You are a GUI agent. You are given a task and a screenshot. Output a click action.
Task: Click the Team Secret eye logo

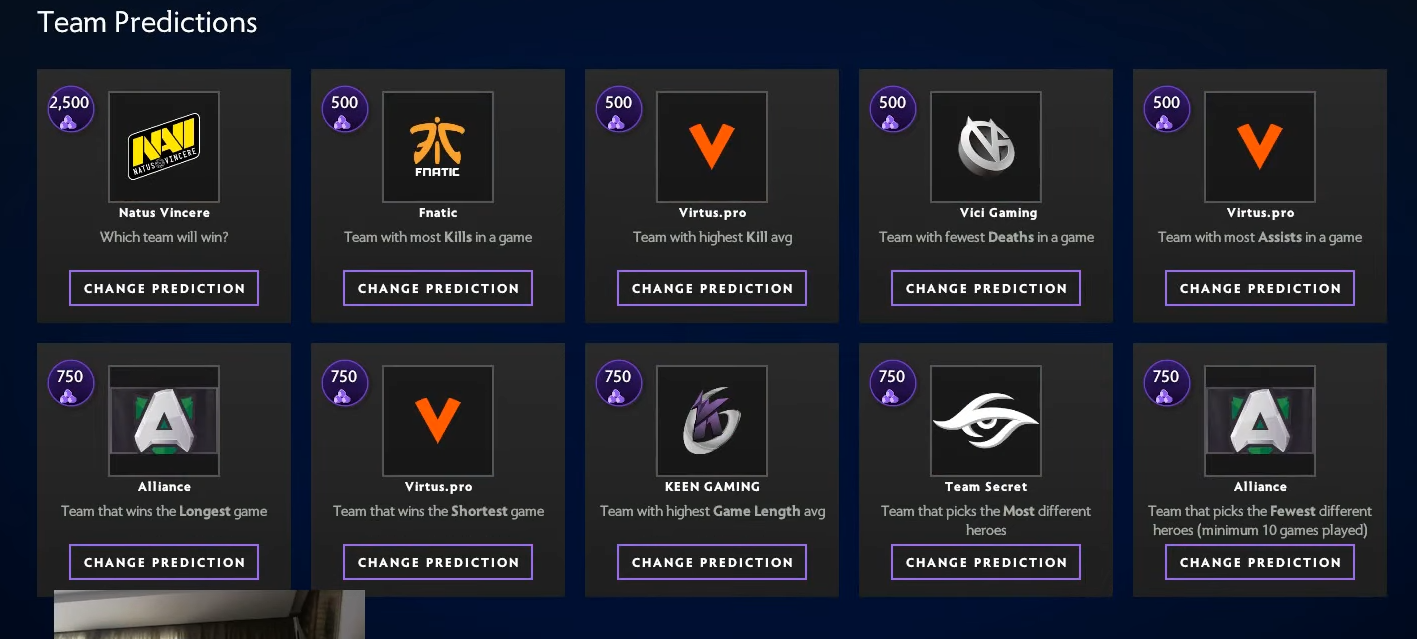(x=986, y=421)
